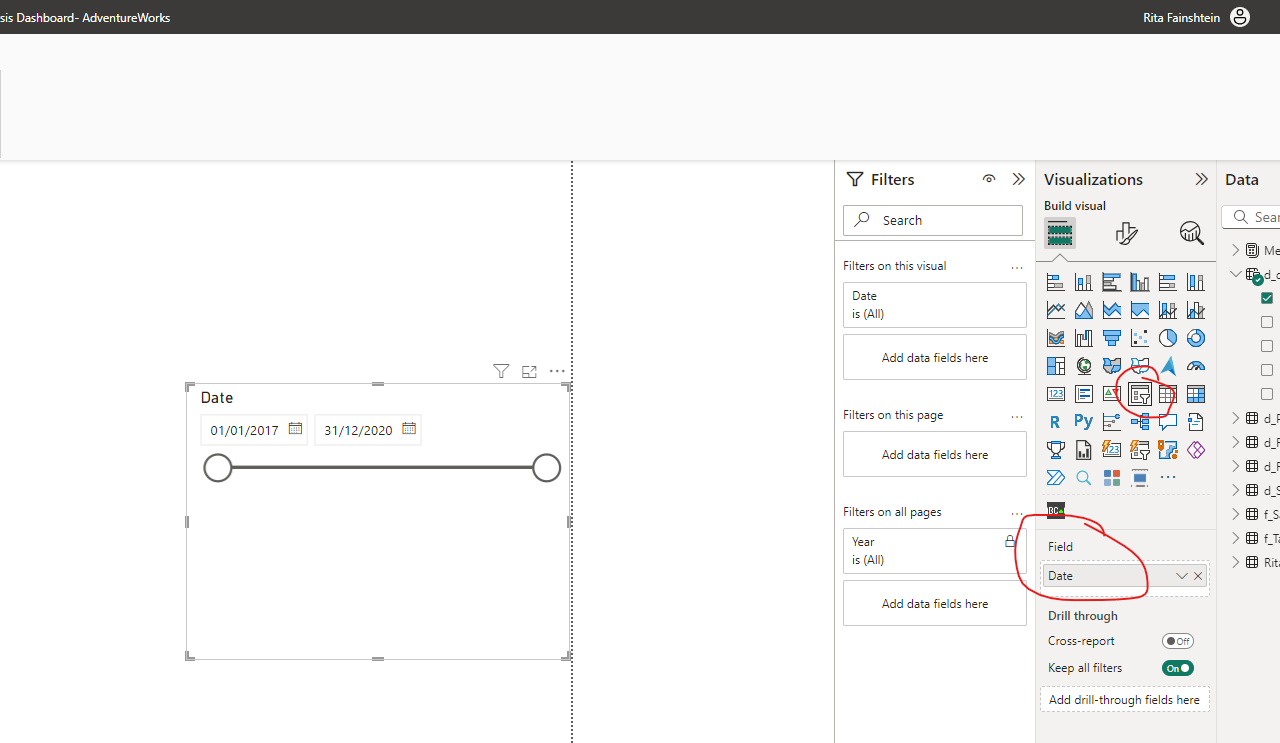Turn off Keep all filters switch
This screenshot has width=1280, height=743.
pos(1178,668)
